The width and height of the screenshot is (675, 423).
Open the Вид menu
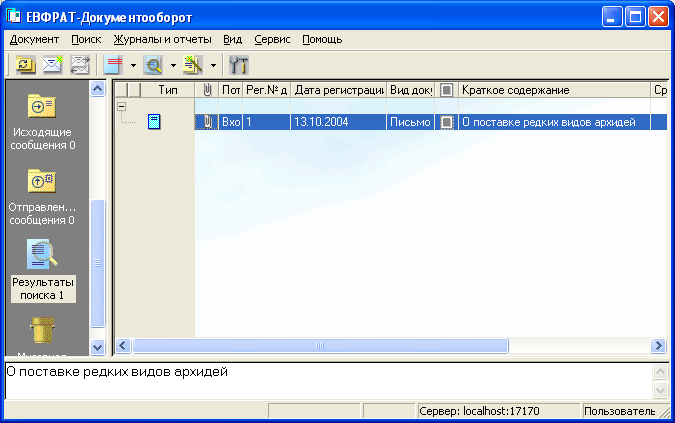click(232, 40)
